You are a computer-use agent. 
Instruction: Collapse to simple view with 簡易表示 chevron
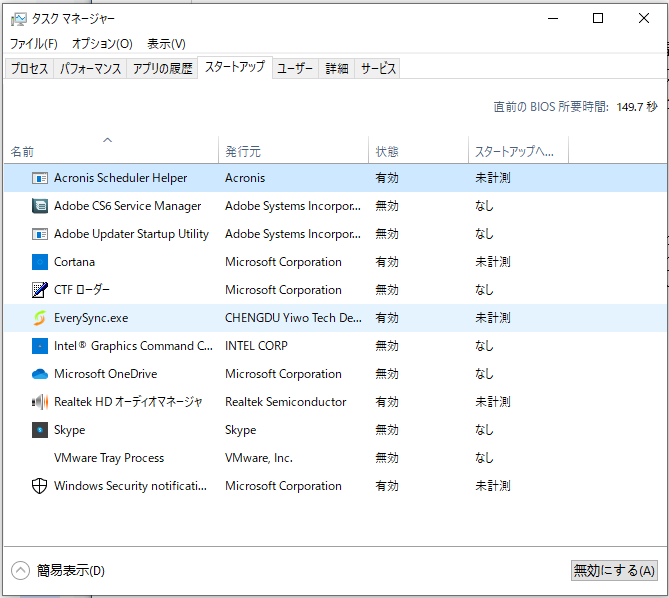(20, 570)
